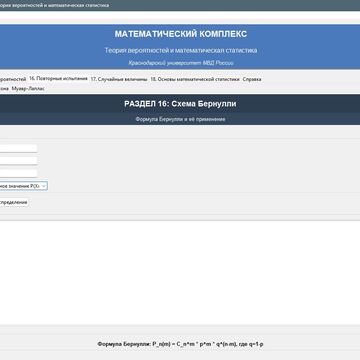
Task: Focus the third parameter input field
Action: coord(18,173)
